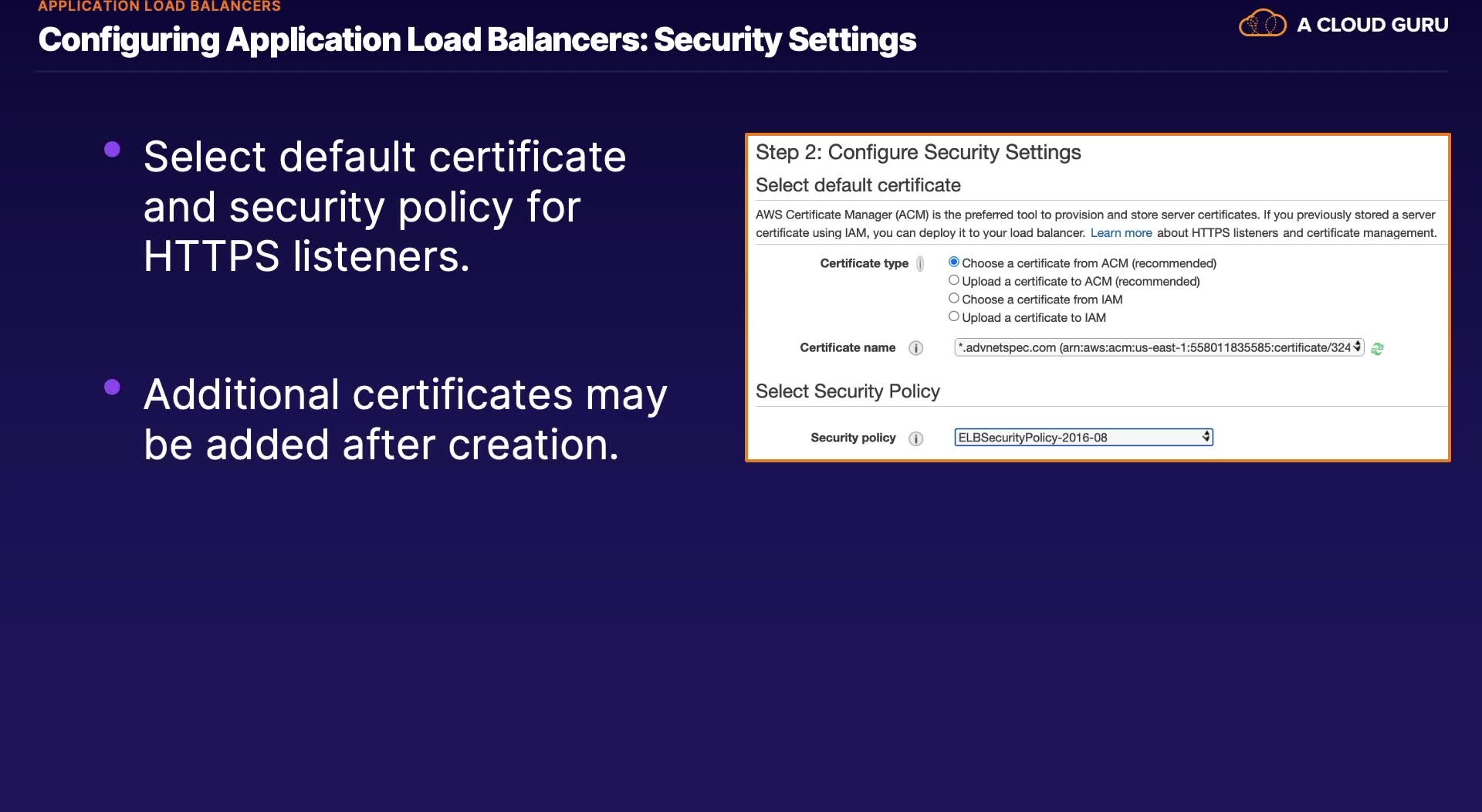Choose the 'Choose a certificate from IAM' radio
This screenshot has height=812, width=1482.
click(954, 299)
